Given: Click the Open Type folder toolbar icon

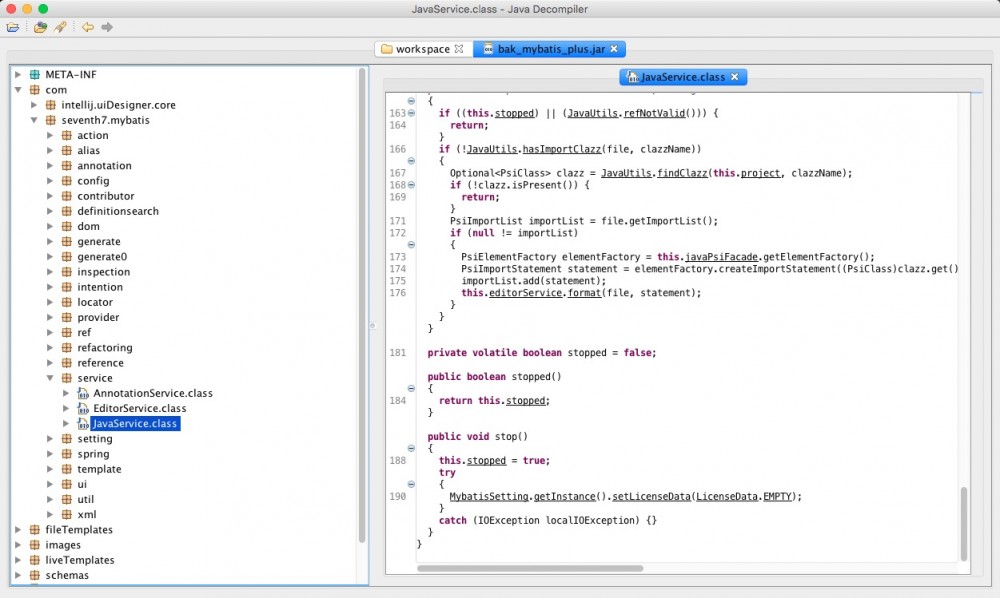Looking at the screenshot, I should click(x=40, y=27).
